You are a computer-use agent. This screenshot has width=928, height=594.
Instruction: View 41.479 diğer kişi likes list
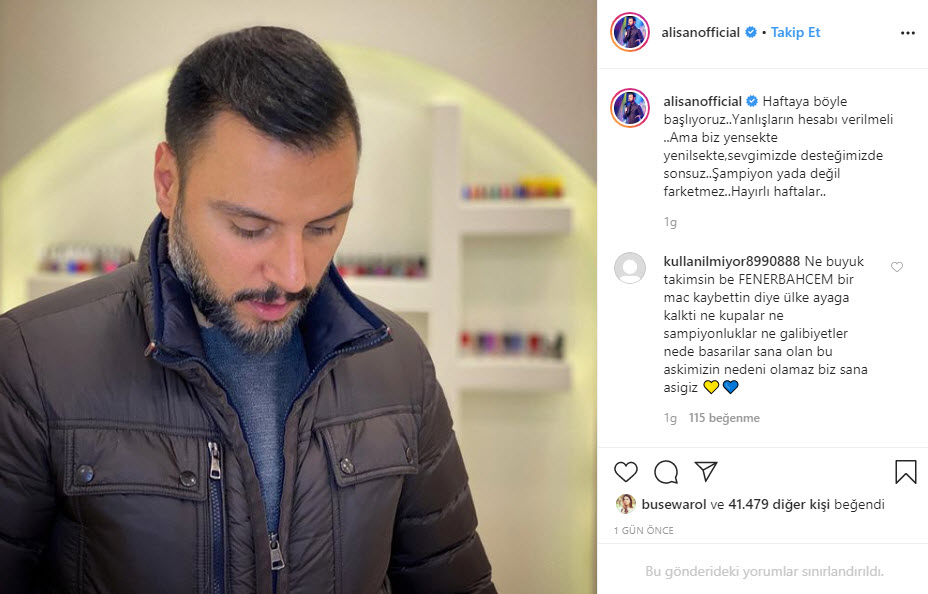click(779, 504)
